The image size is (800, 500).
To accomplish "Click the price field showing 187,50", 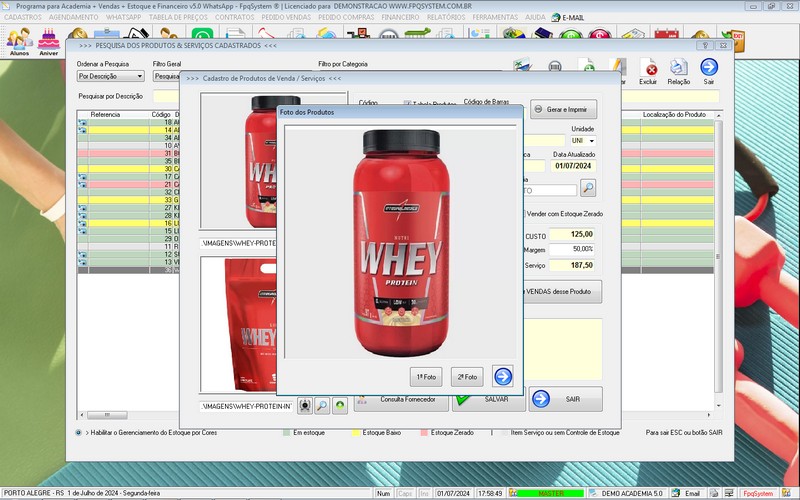I will (x=572, y=265).
